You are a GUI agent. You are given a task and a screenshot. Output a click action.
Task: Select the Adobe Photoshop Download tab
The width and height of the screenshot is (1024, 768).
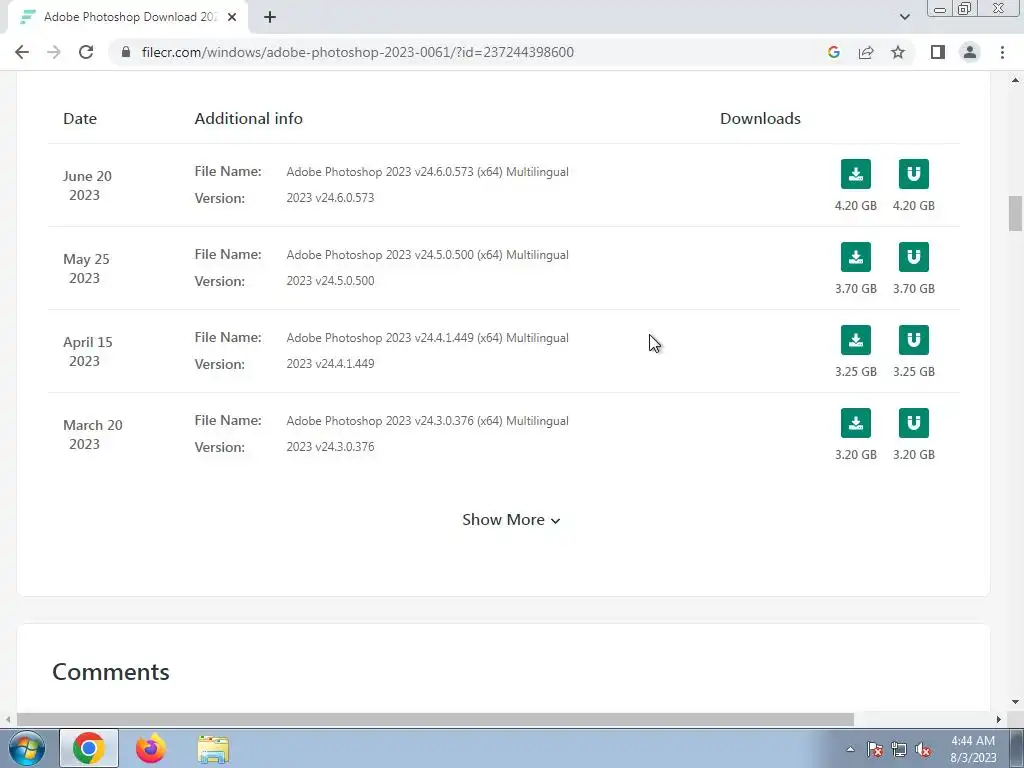click(128, 17)
